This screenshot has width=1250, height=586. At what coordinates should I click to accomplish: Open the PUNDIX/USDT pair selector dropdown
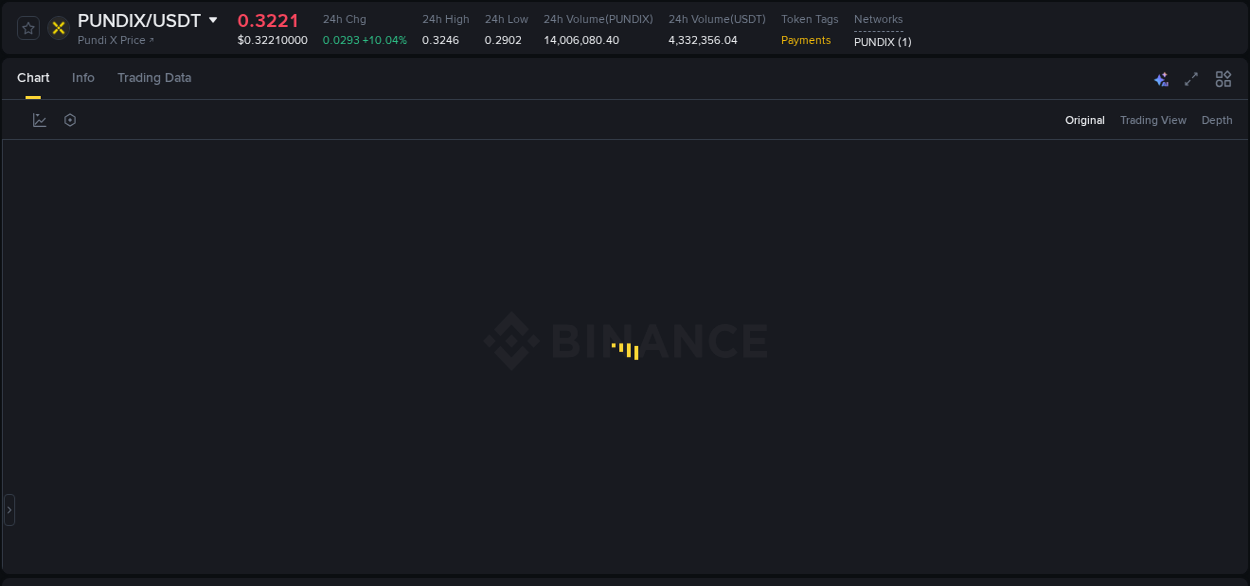point(213,19)
